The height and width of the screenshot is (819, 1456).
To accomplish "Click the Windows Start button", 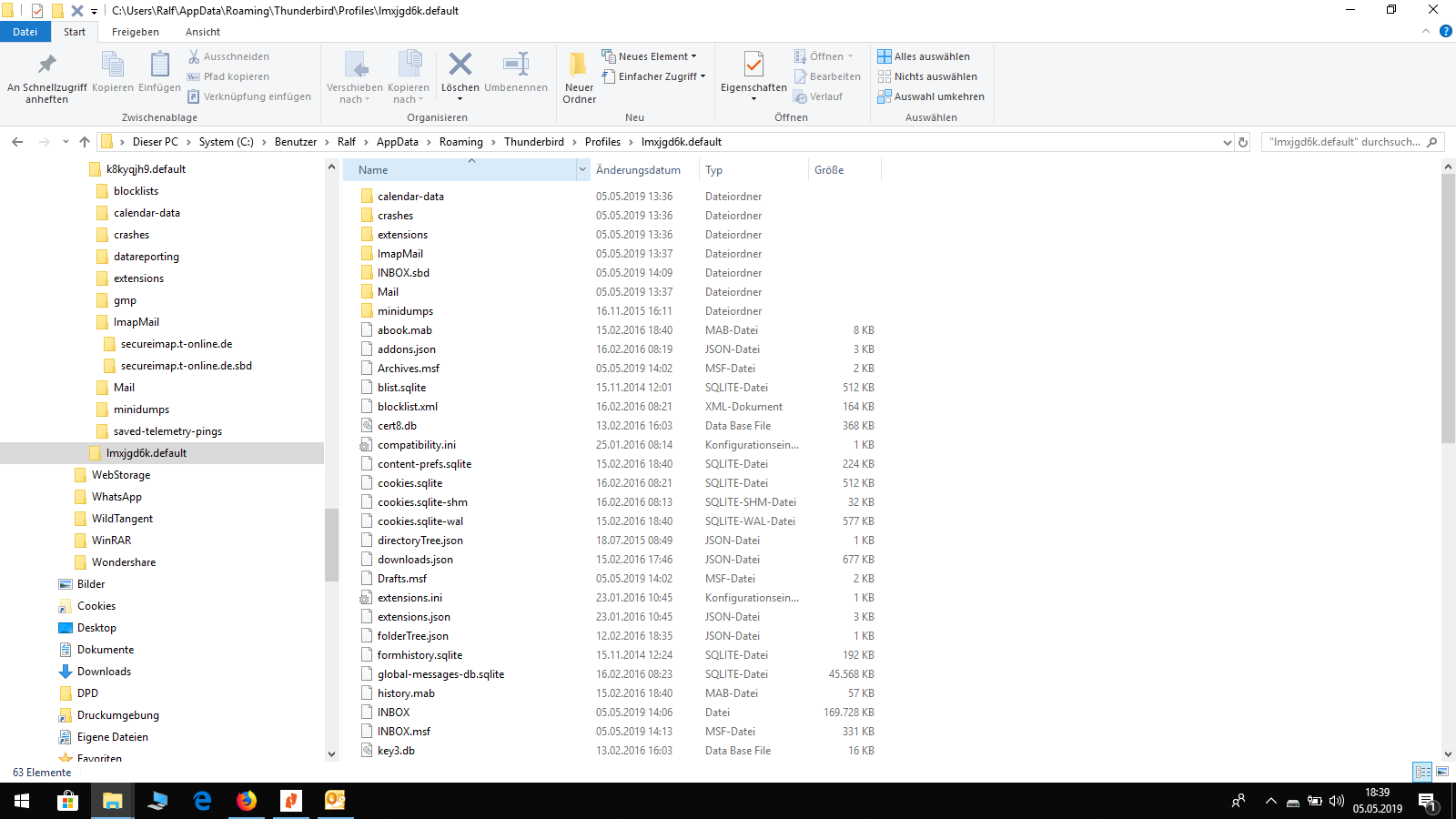I will [x=22, y=801].
